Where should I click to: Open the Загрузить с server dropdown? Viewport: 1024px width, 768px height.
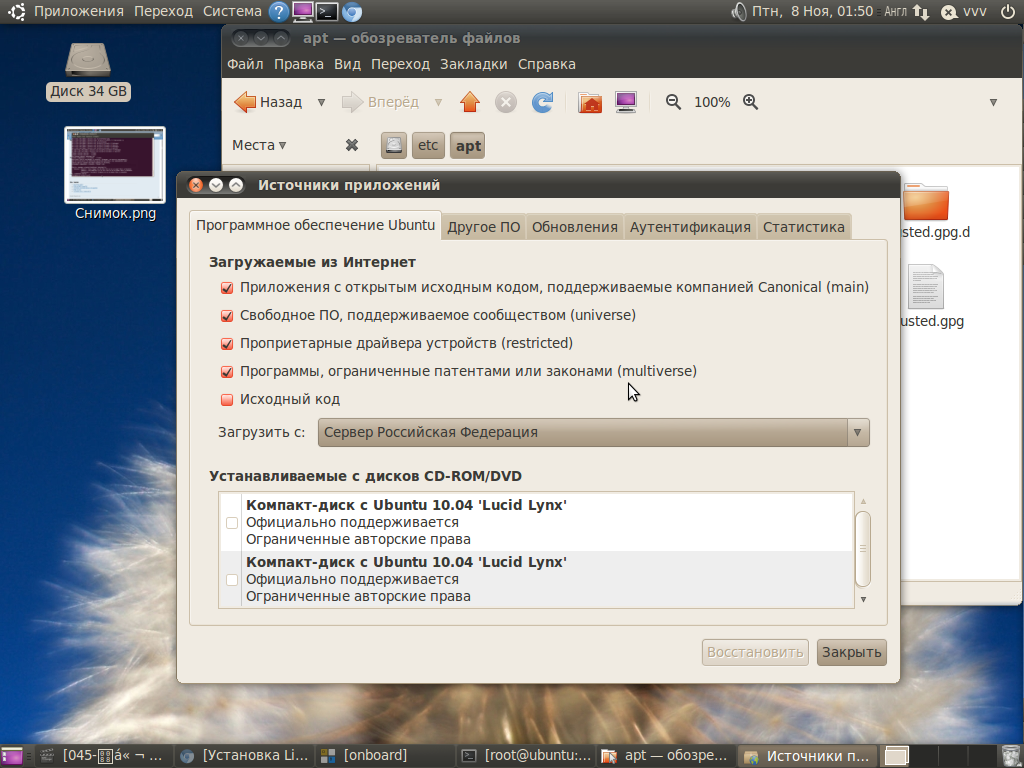pyautogui.click(x=593, y=432)
